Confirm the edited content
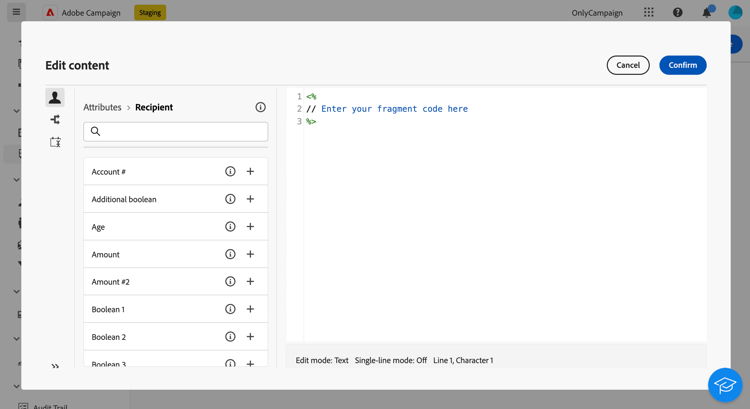 pyautogui.click(x=683, y=65)
